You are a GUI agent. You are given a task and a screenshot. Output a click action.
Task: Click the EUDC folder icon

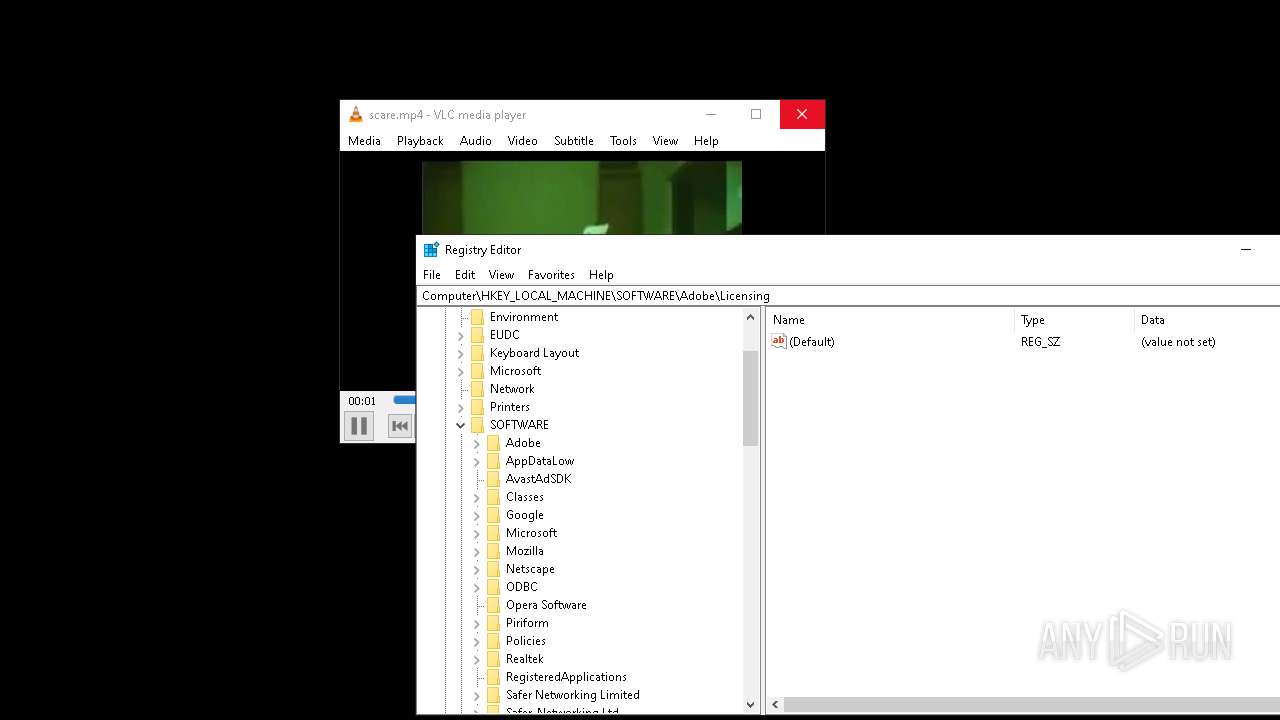click(477, 335)
